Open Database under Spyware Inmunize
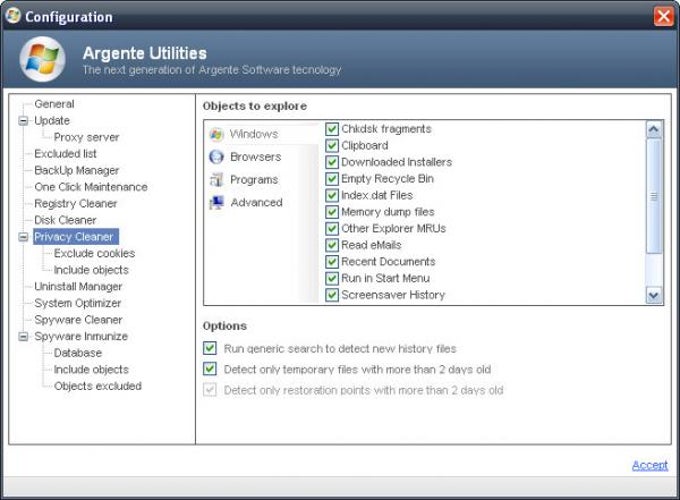The image size is (680, 500). pos(78,353)
